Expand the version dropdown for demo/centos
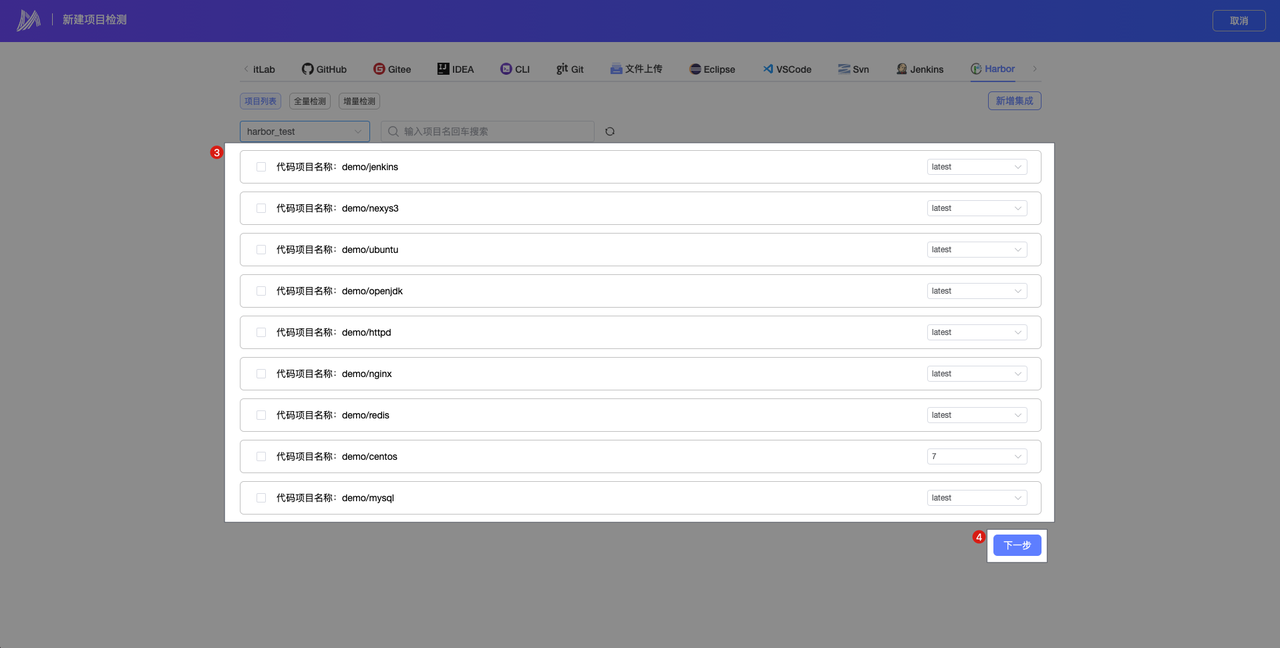 tap(976, 456)
